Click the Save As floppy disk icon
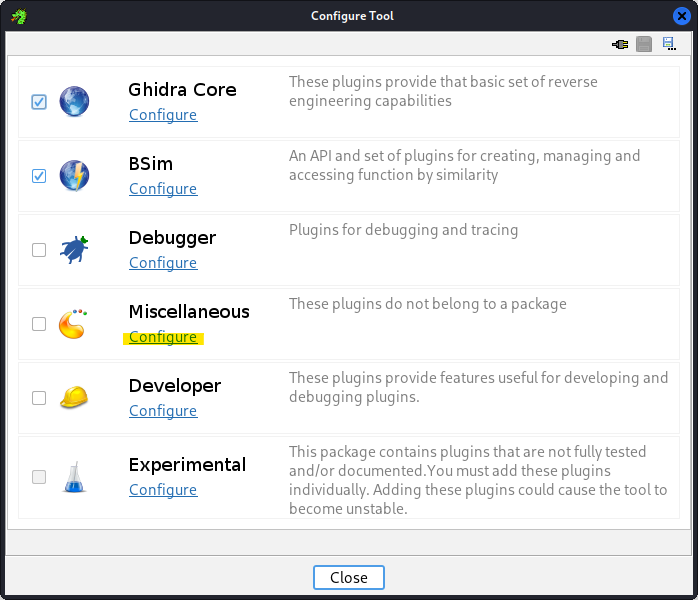 coord(669,44)
